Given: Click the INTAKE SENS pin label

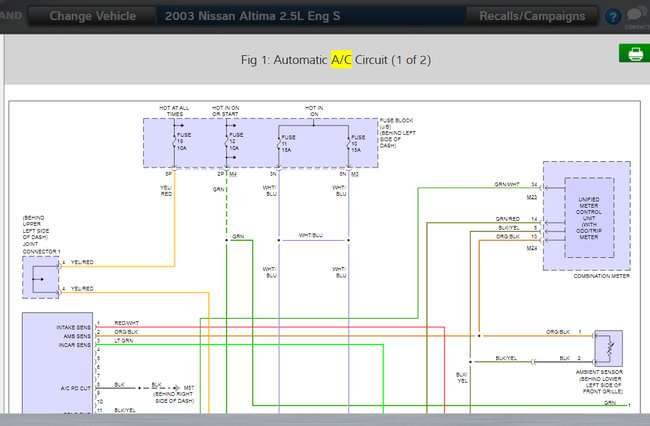Looking at the screenshot, I should pyautogui.click(x=73, y=327).
